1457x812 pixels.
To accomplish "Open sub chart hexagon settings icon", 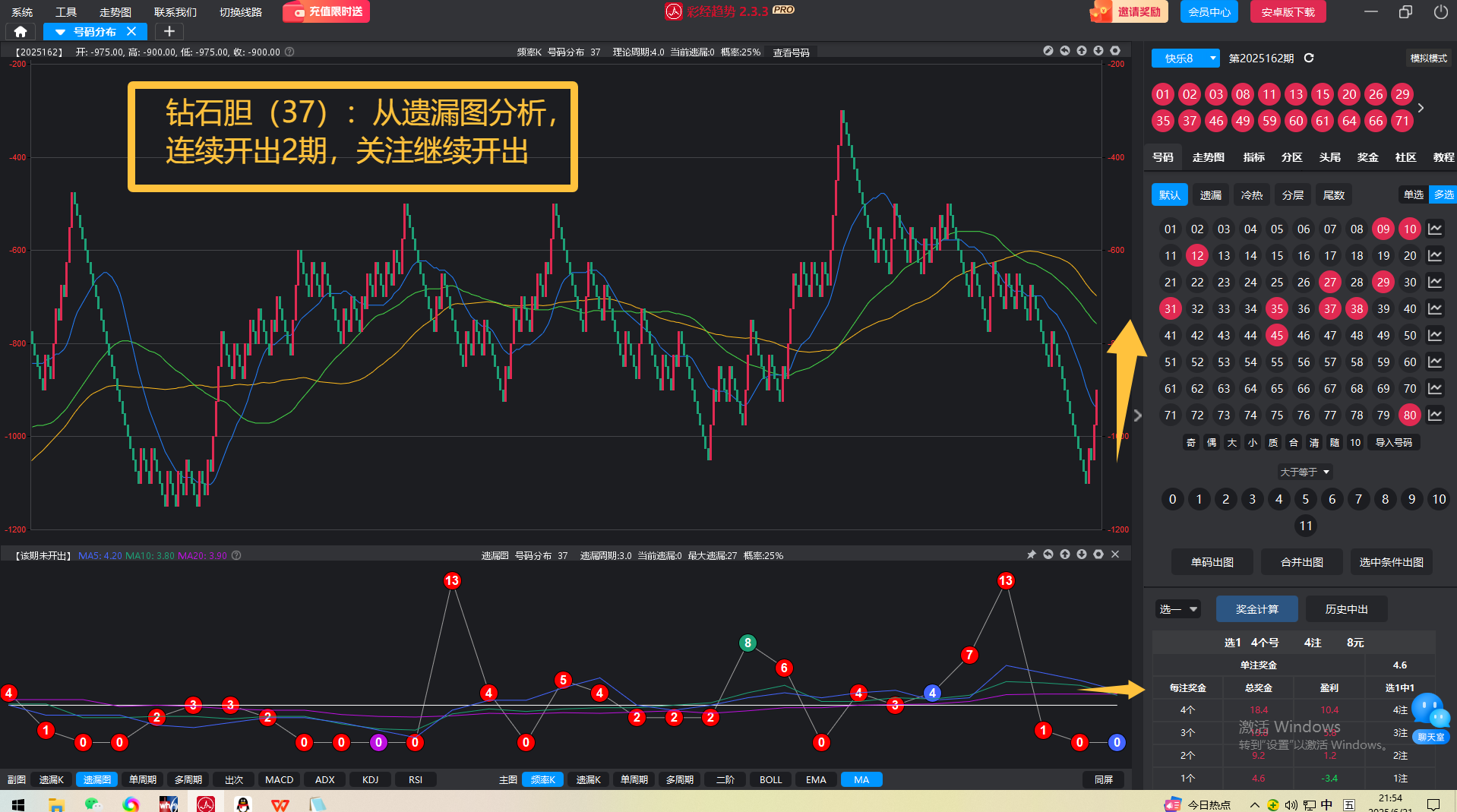I will click(x=1098, y=554).
